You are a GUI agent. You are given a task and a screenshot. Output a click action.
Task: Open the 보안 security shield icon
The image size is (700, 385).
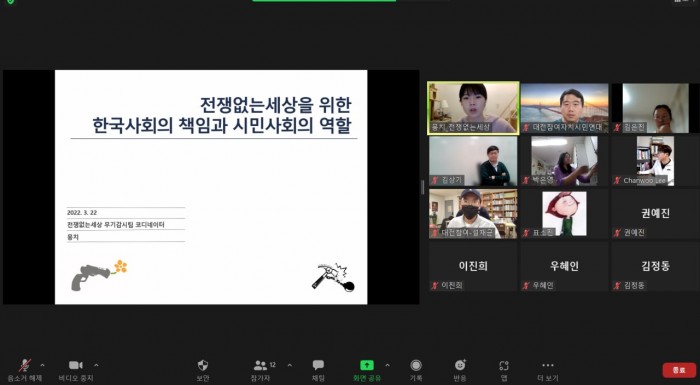pyautogui.click(x=203, y=365)
